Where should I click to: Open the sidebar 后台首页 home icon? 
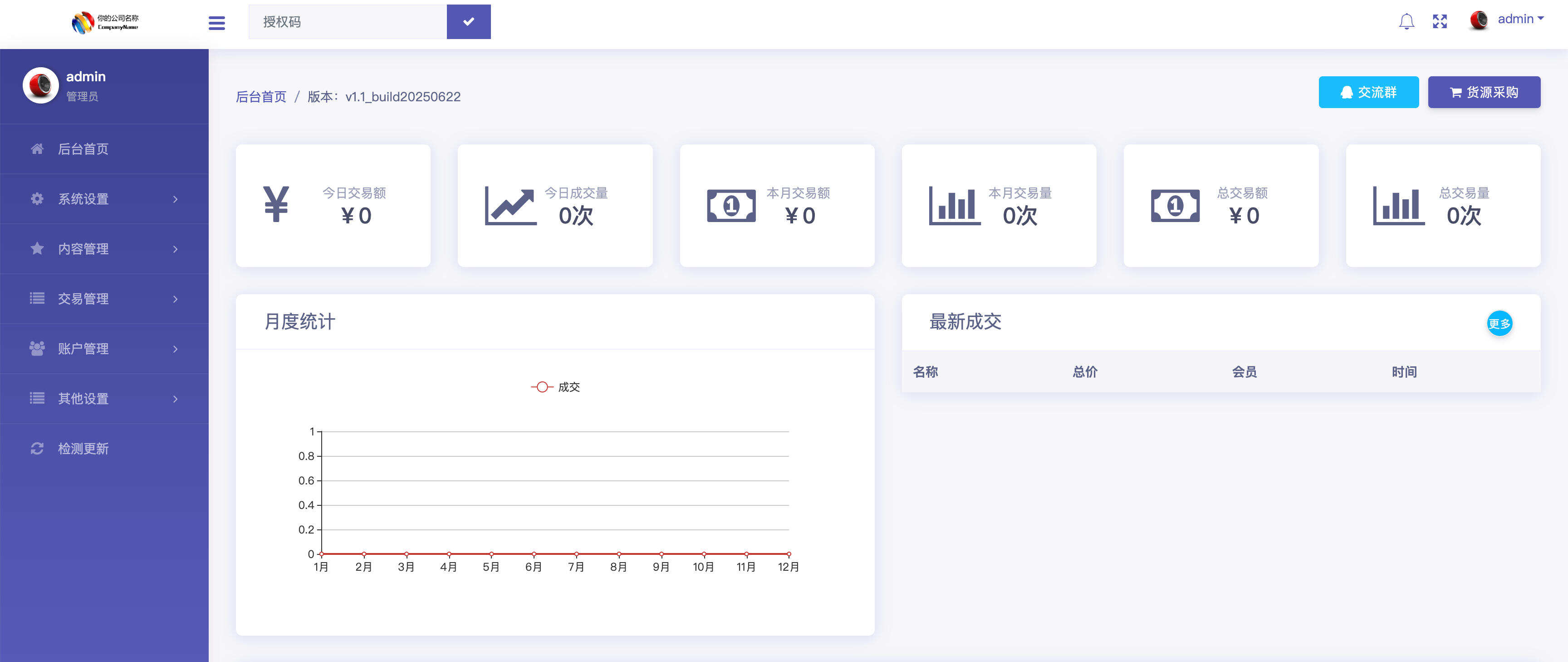36,149
